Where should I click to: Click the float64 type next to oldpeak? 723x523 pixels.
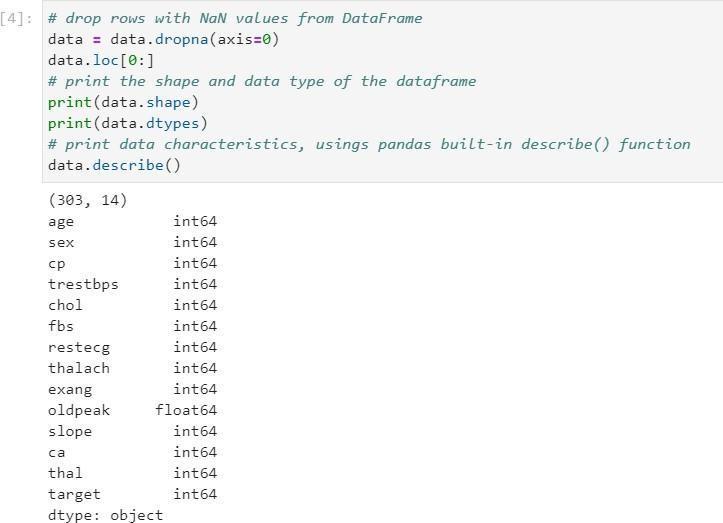point(186,410)
